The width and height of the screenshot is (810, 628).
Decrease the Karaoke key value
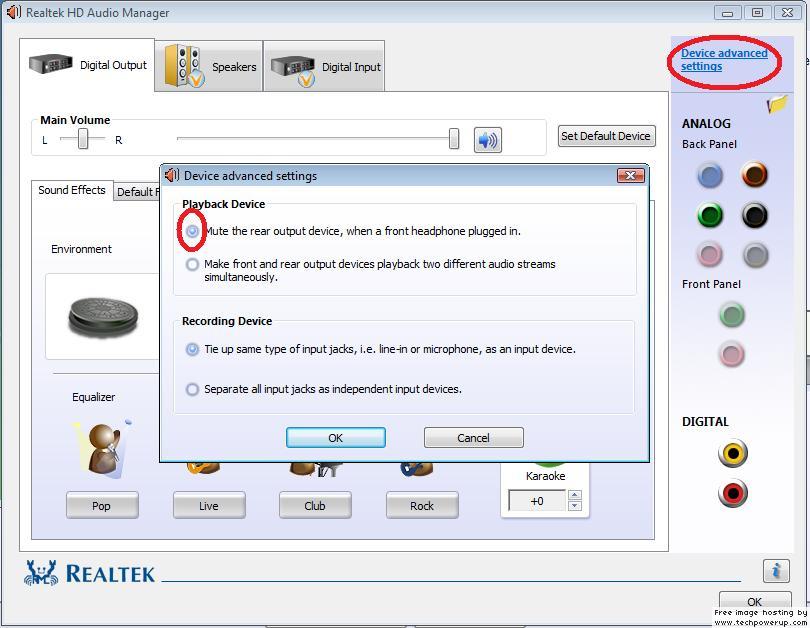(574, 506)
